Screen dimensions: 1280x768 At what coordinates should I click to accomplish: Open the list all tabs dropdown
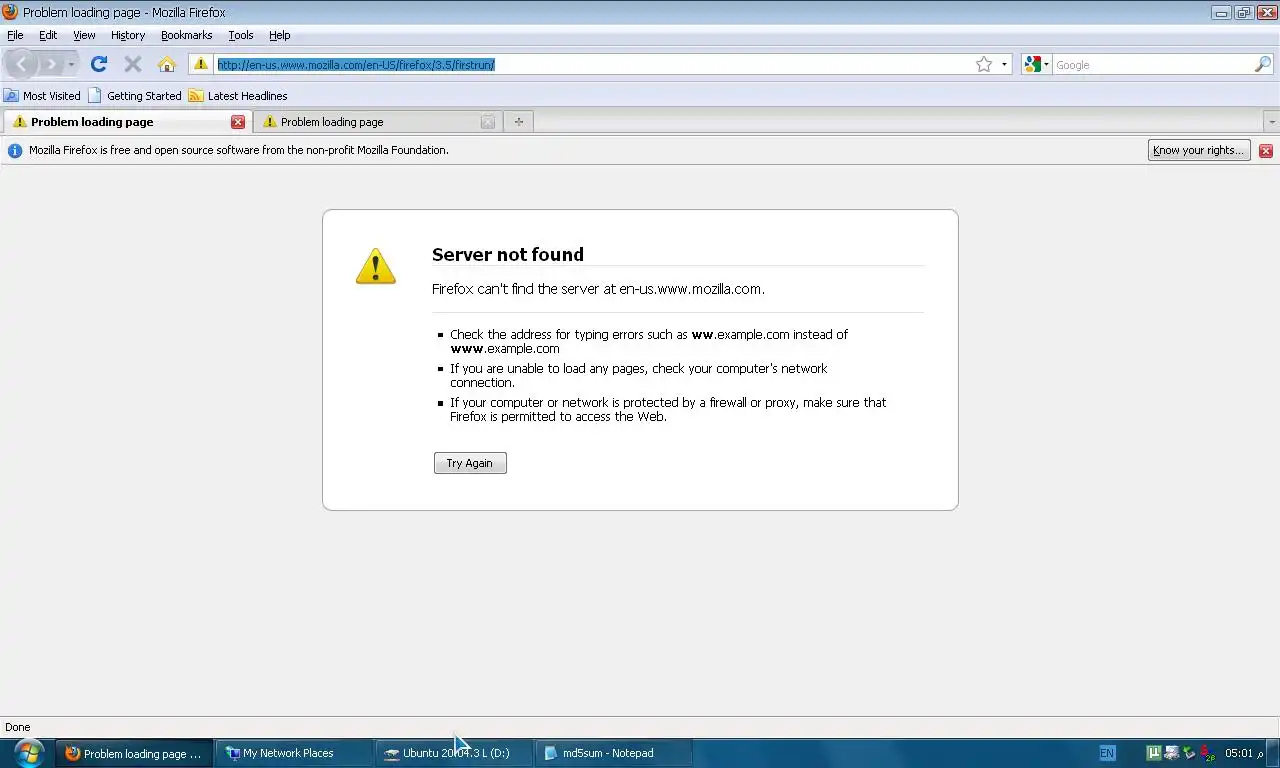[1272, 122]
